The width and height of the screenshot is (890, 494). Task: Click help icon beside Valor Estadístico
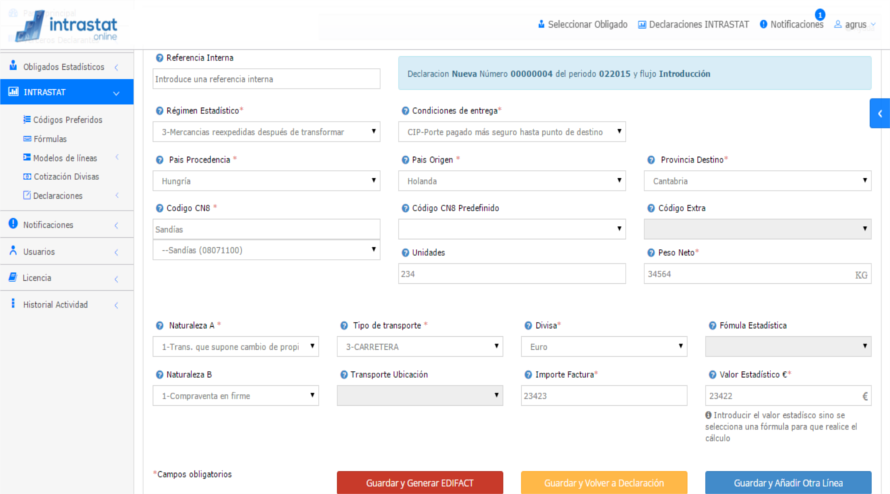(711, 374)
